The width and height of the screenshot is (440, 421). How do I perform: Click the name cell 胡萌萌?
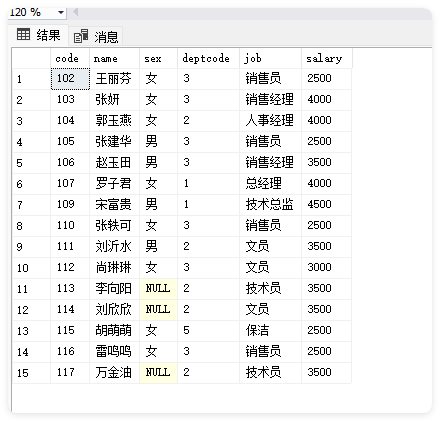click(x=114, y=331)
